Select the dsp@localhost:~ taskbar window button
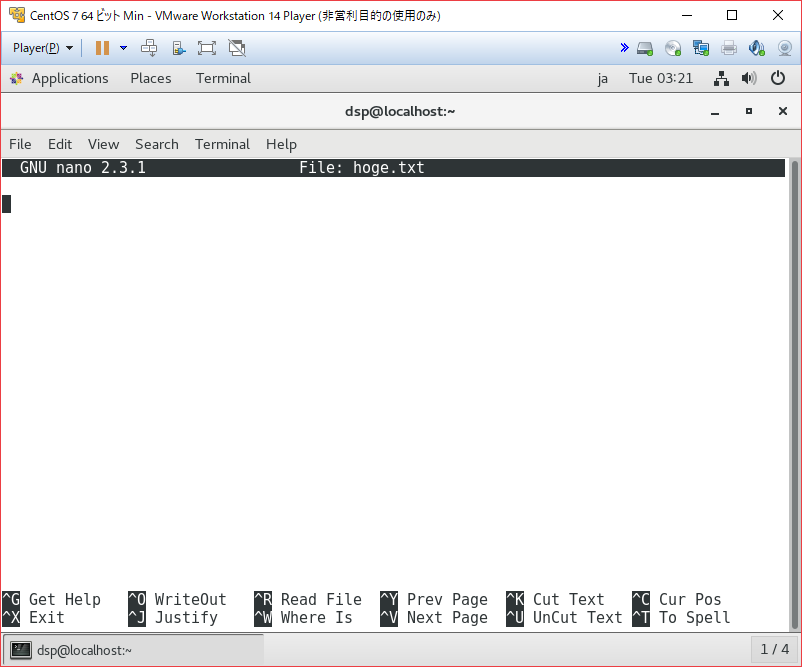This screenshot has width=802, height=667. click(134, 650)
